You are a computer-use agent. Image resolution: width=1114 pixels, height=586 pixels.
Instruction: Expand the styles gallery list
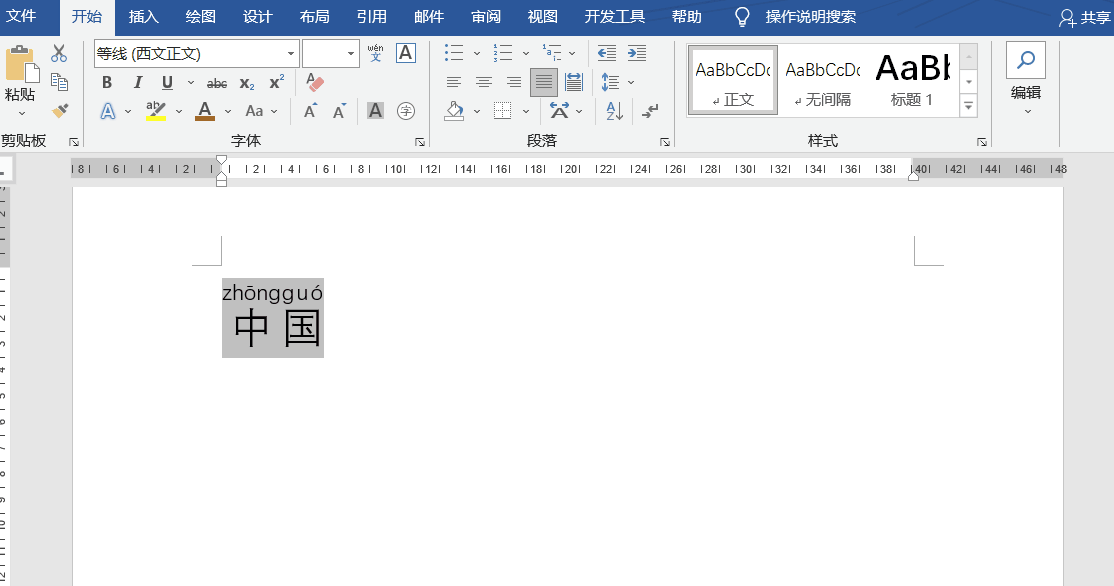968,107
